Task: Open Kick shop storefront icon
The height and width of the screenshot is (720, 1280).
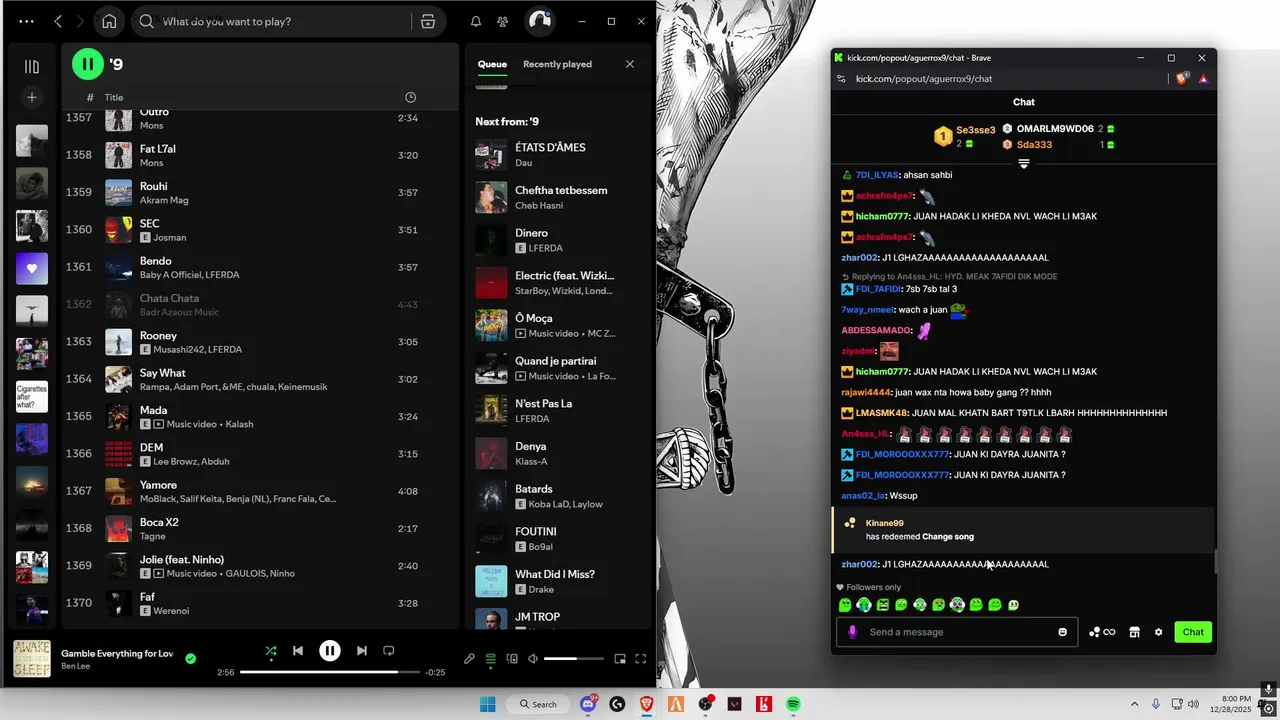Action: click(x=1134, y=632)
